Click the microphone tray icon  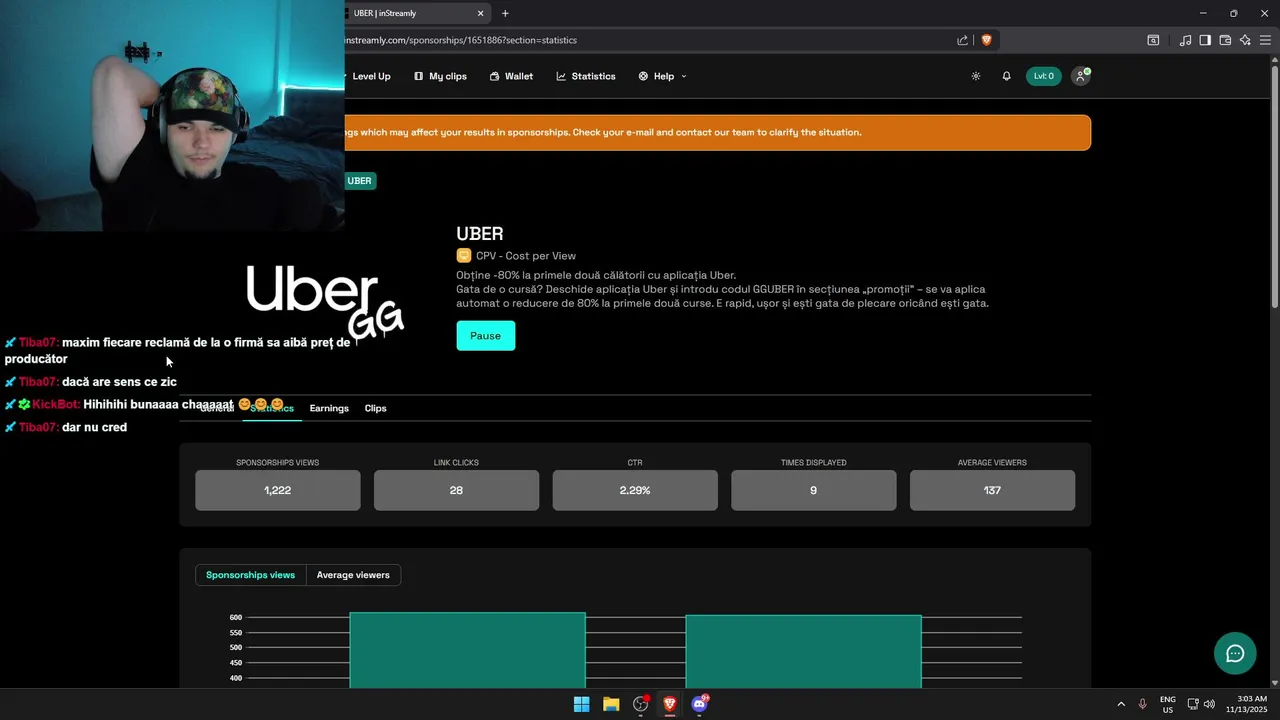(x=1142, y=704)
